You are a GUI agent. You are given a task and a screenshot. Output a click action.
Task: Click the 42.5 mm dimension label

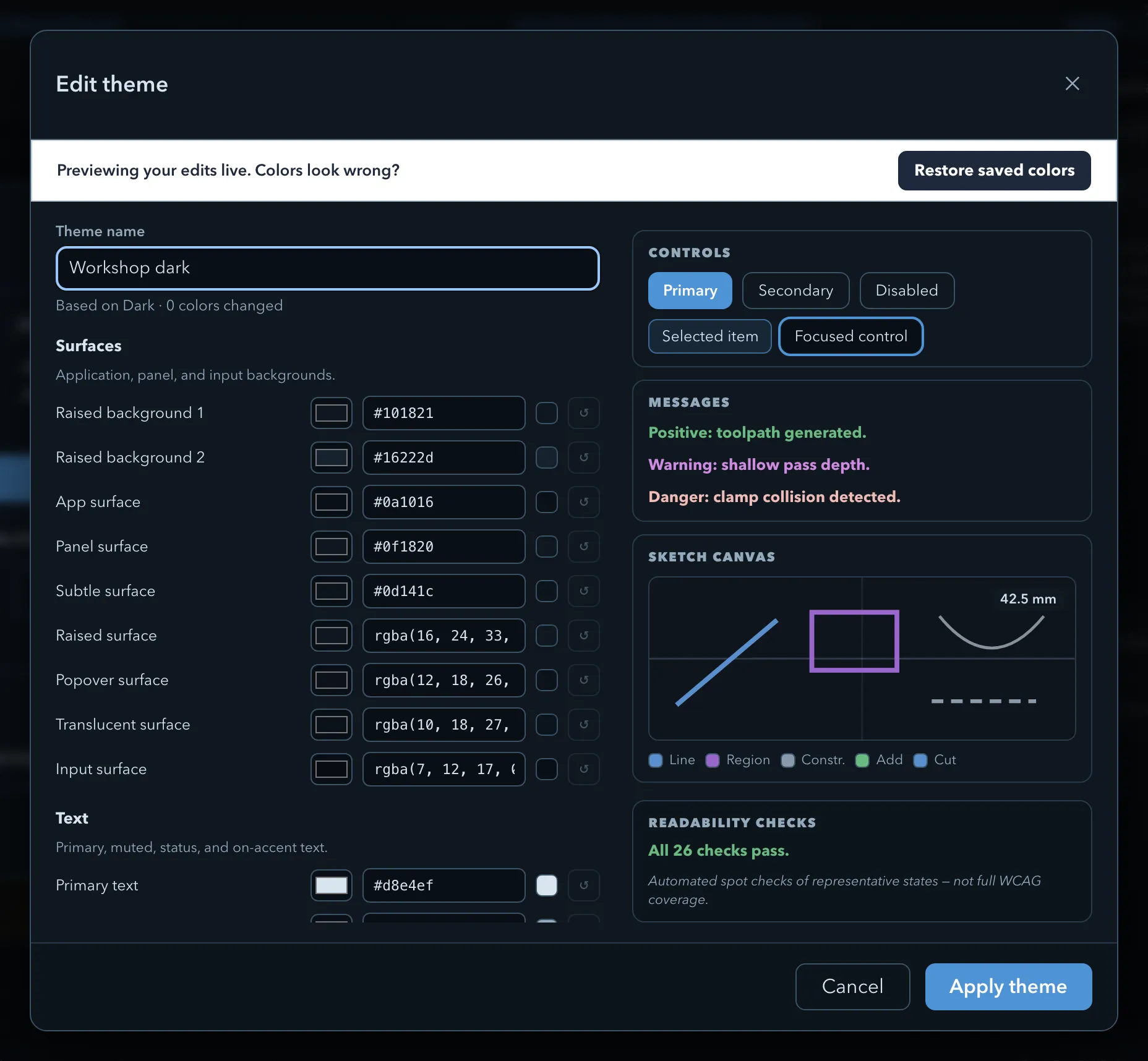[x=1028, y=599]
